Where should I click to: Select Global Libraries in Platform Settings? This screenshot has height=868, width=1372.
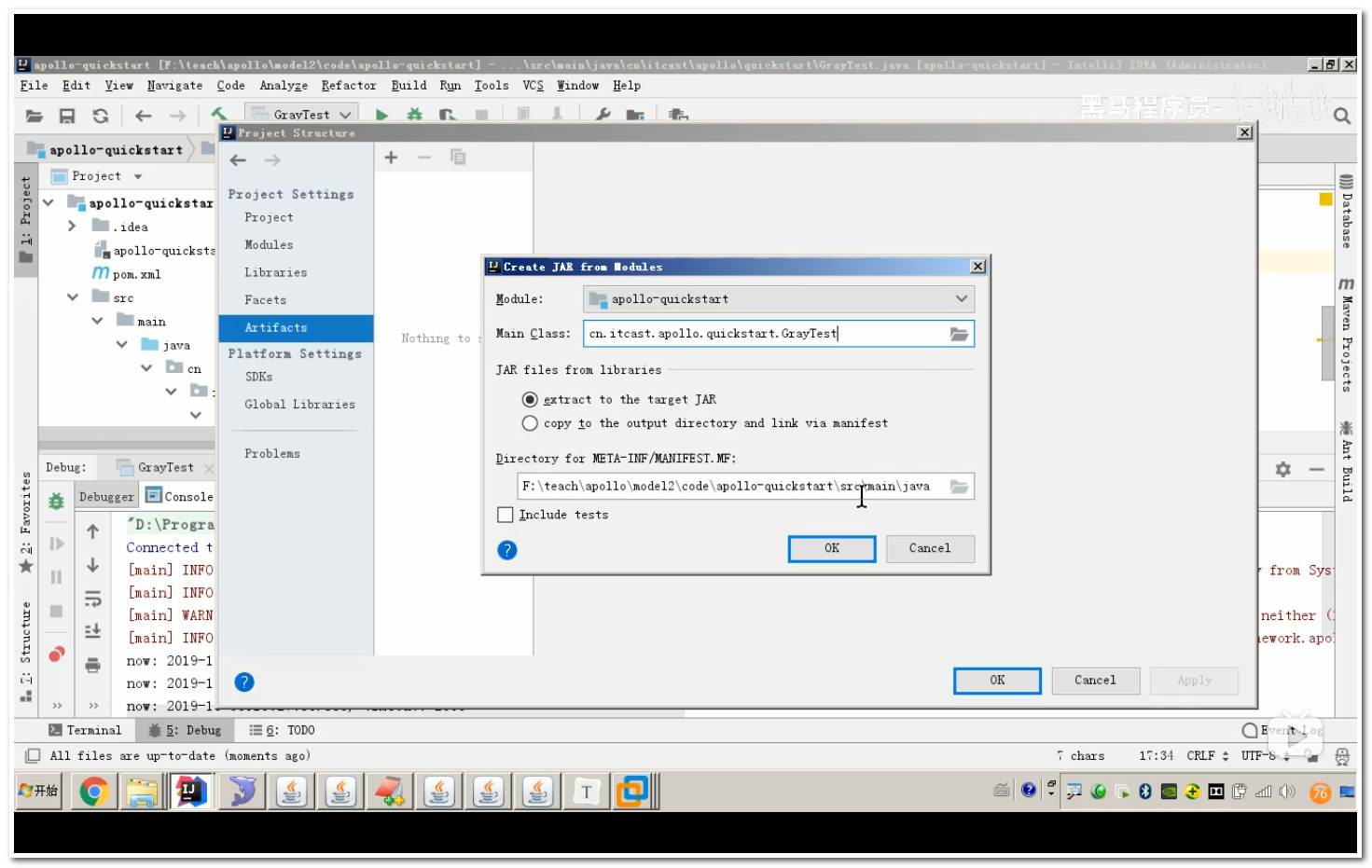(299, 405)
